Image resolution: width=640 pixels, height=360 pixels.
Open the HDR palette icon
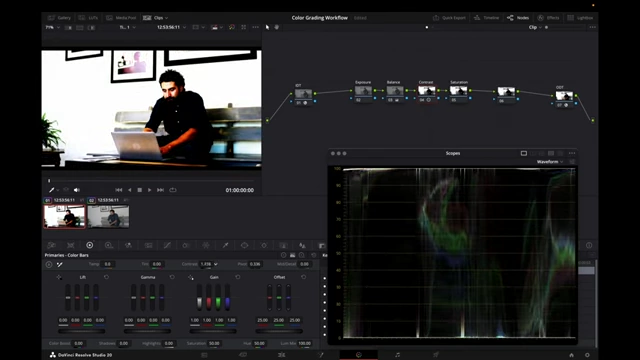109,245
